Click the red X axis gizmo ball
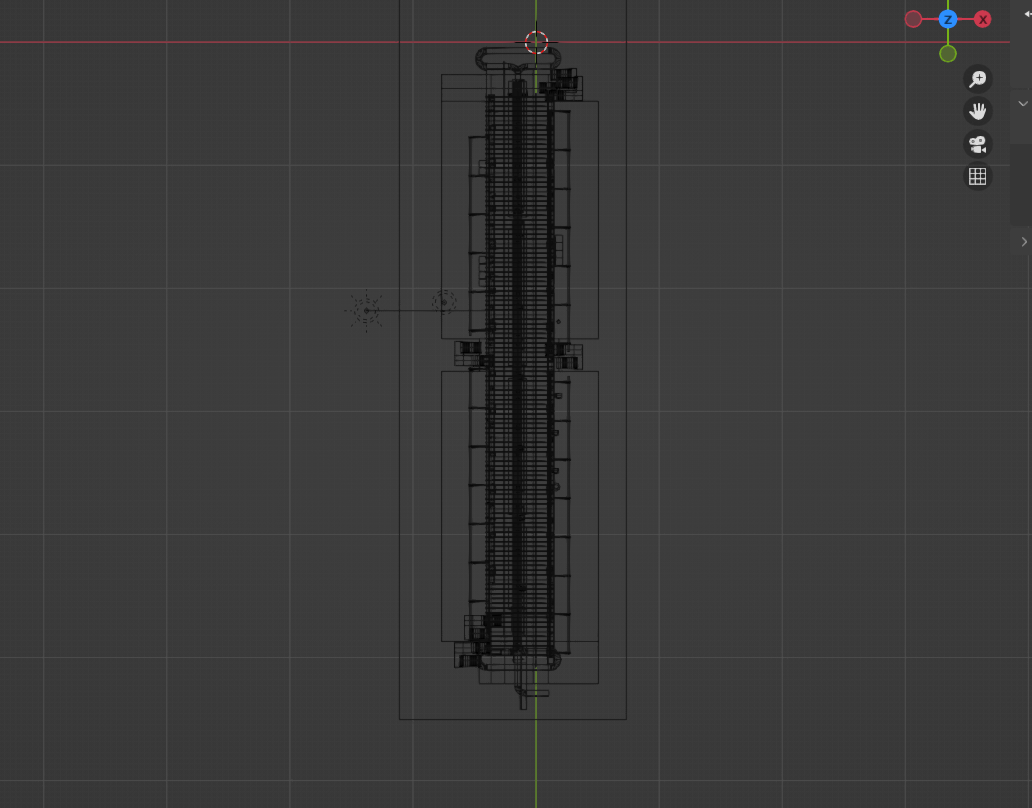Screen dimensions: 1032x808 tap(983, 19)
